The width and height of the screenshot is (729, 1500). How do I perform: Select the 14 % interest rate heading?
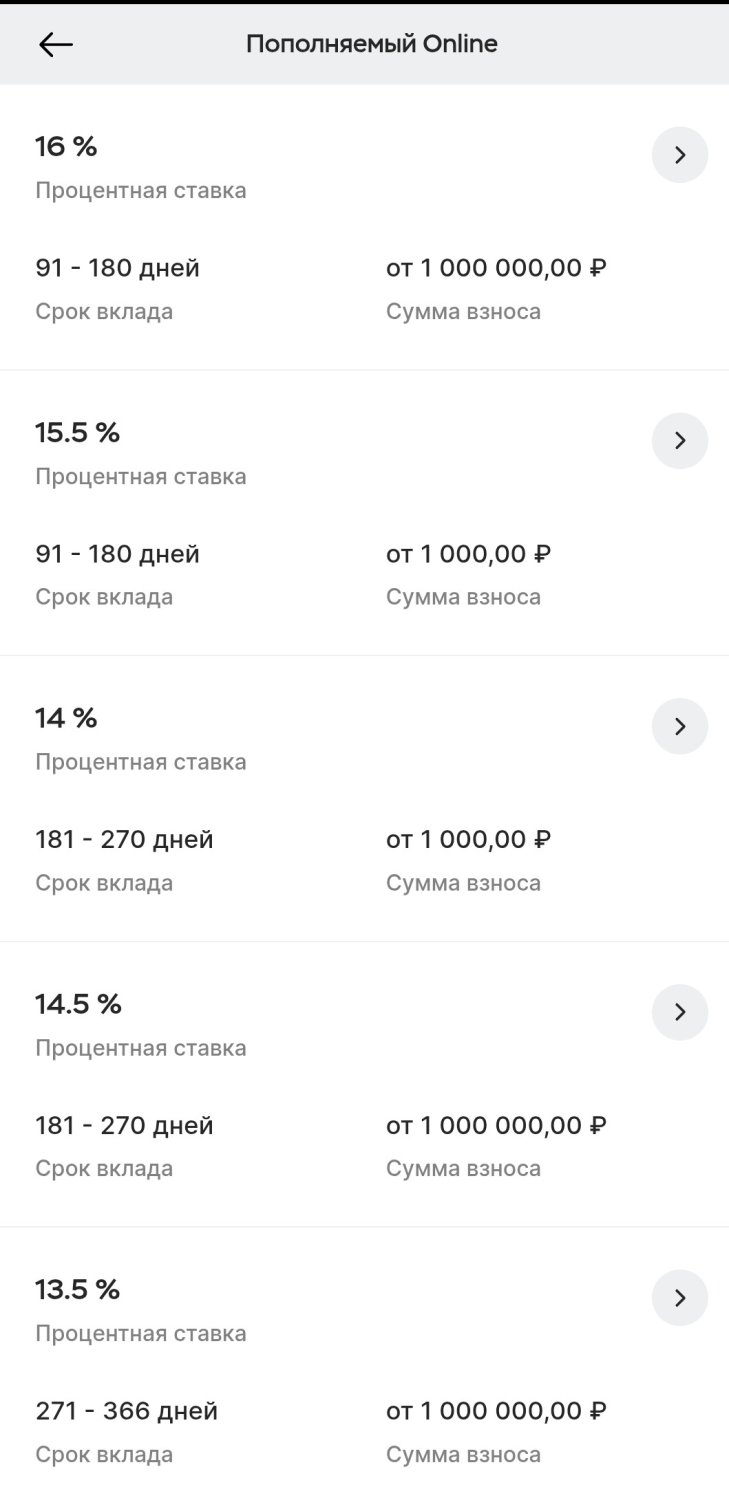66,718
